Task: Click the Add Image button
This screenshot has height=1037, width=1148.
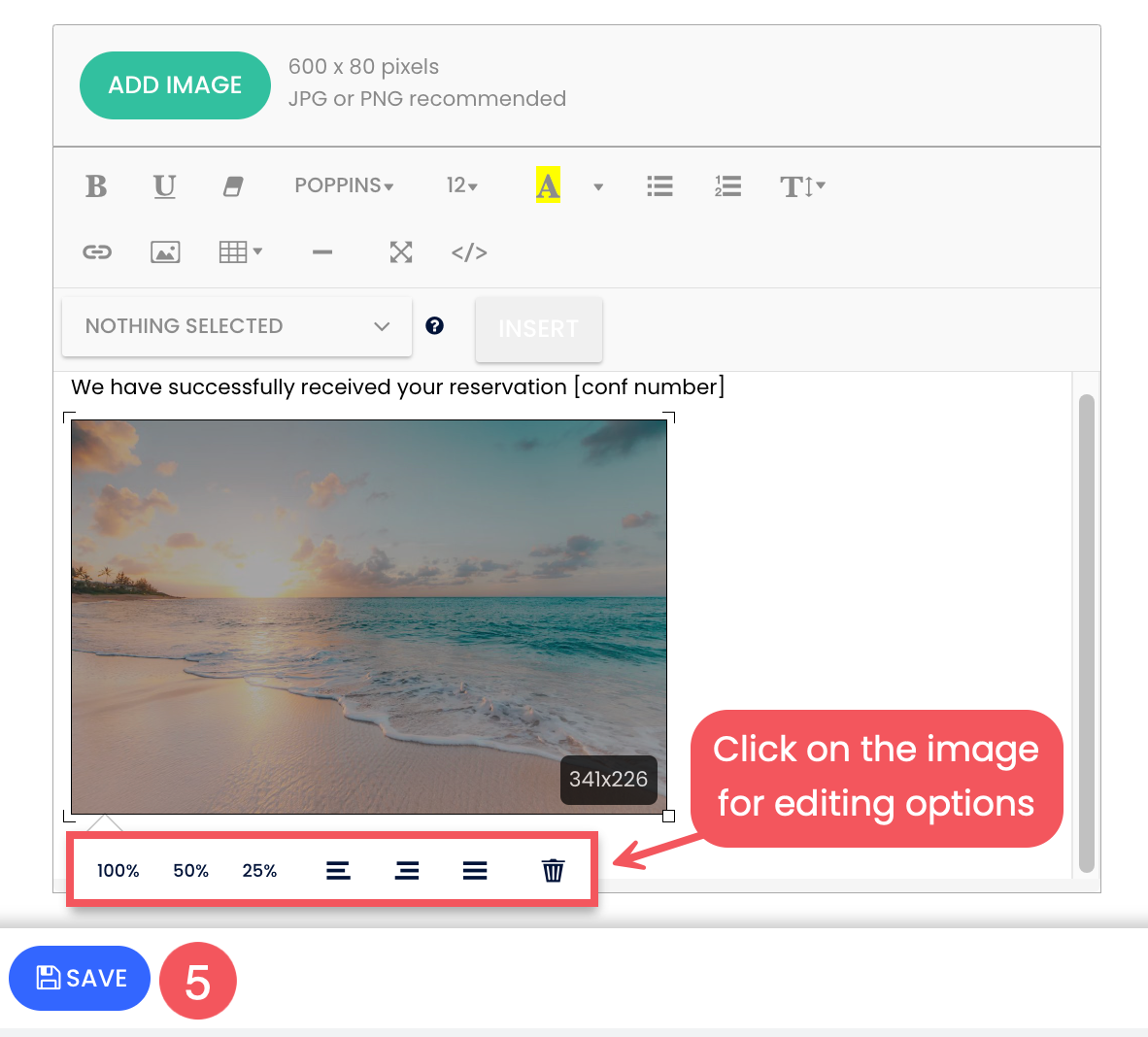Action: 175,85
